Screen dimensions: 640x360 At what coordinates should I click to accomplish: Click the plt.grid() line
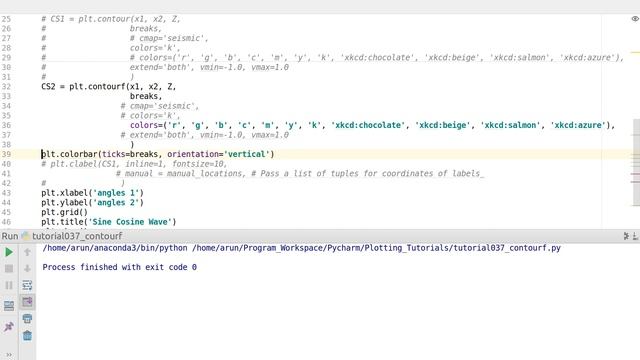(x=64, y=212)
